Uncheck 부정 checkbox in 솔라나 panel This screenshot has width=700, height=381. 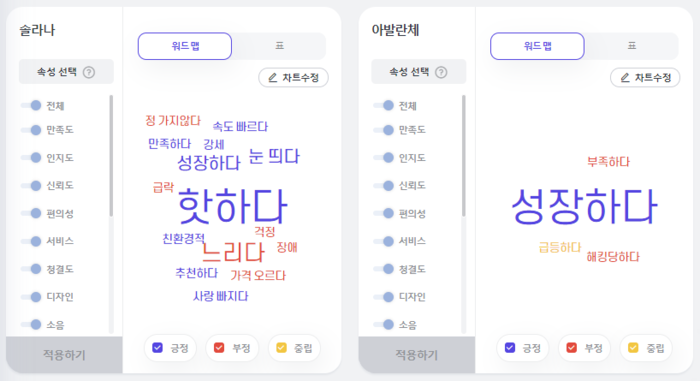pyautogui.click(x=219, y=348)
